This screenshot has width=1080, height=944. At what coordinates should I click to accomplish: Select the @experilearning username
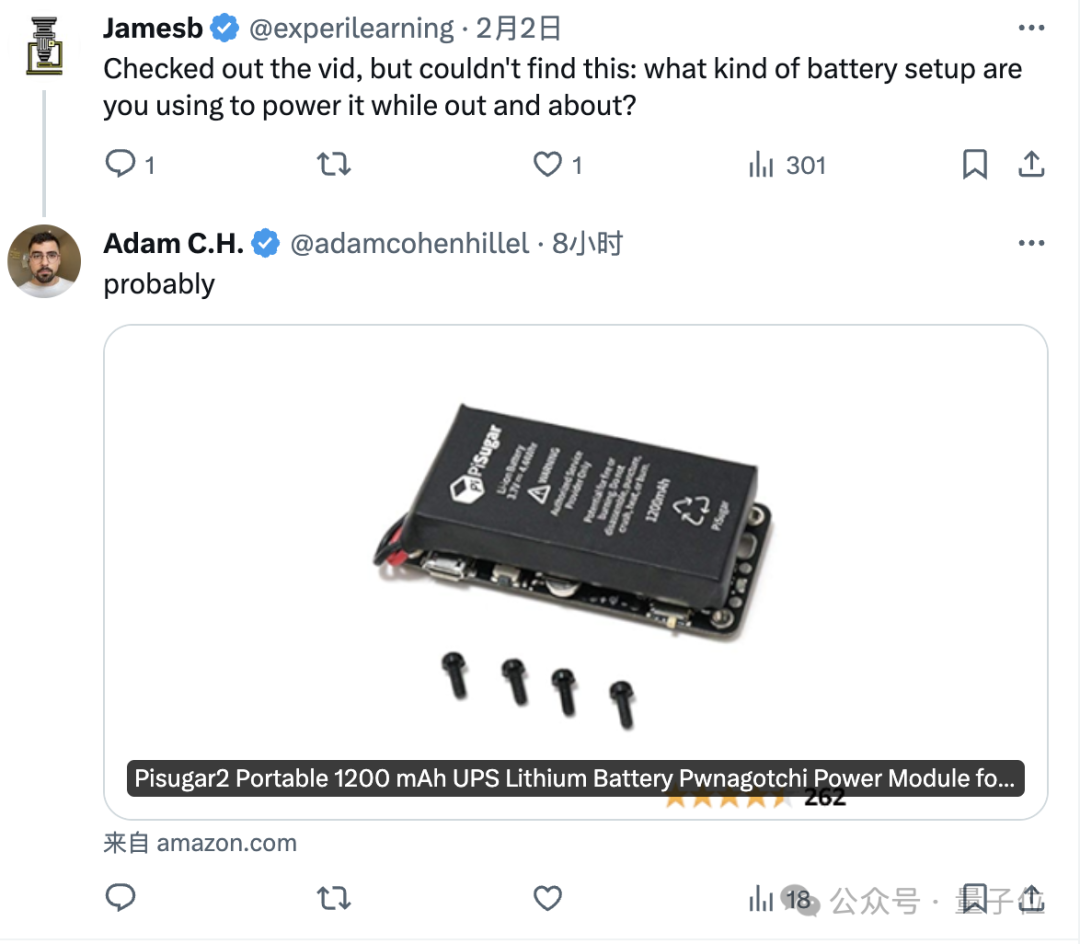(x=350, y=28)
